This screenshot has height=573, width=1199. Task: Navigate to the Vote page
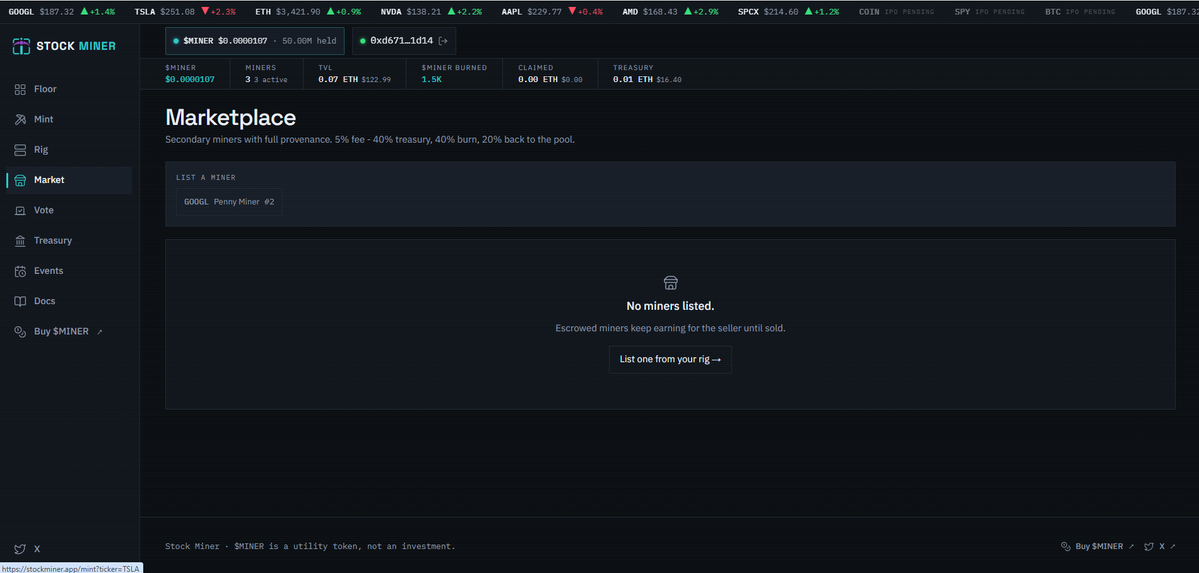click(69, 210)
